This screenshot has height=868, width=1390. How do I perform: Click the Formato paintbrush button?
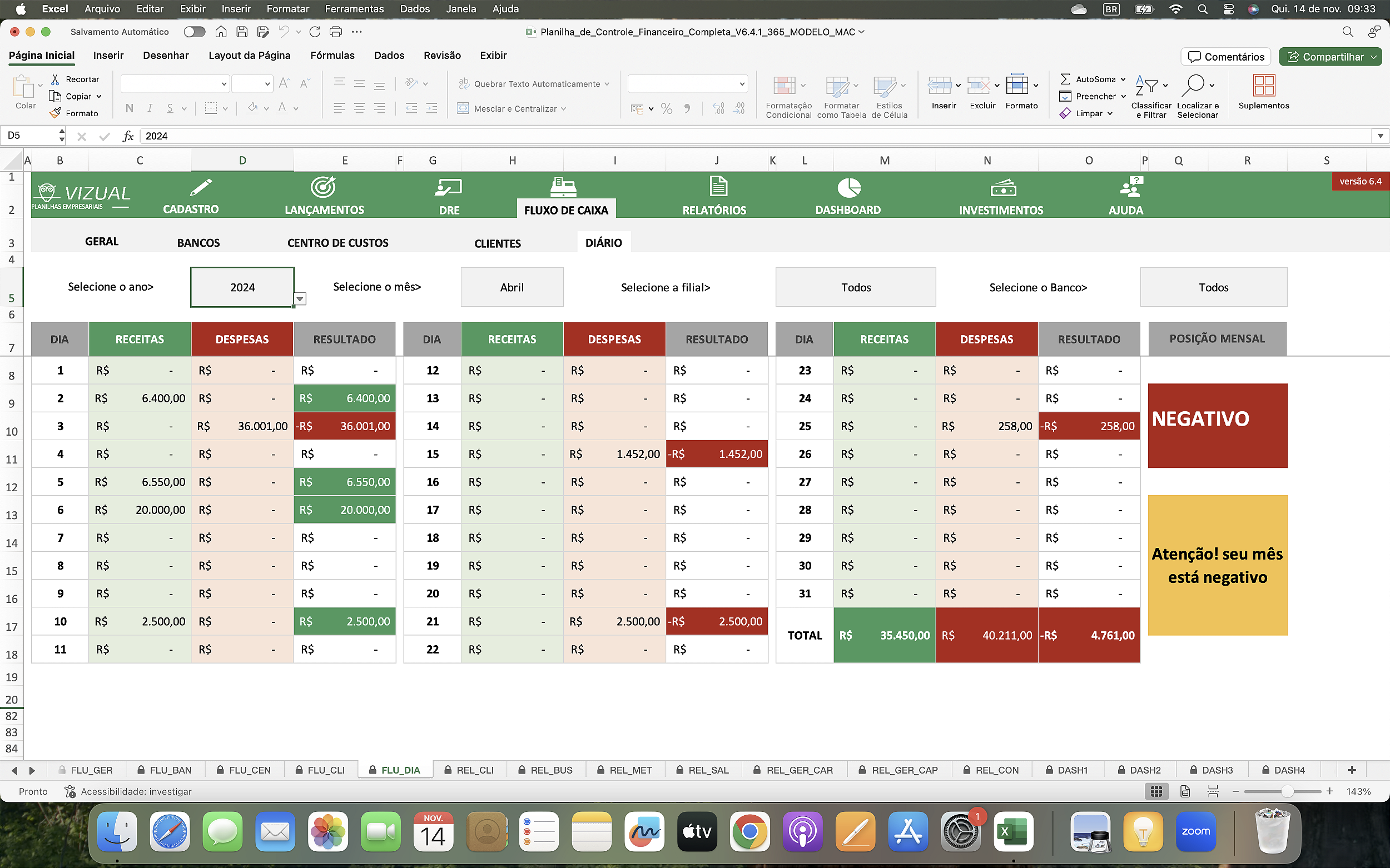tap(75, 113)
